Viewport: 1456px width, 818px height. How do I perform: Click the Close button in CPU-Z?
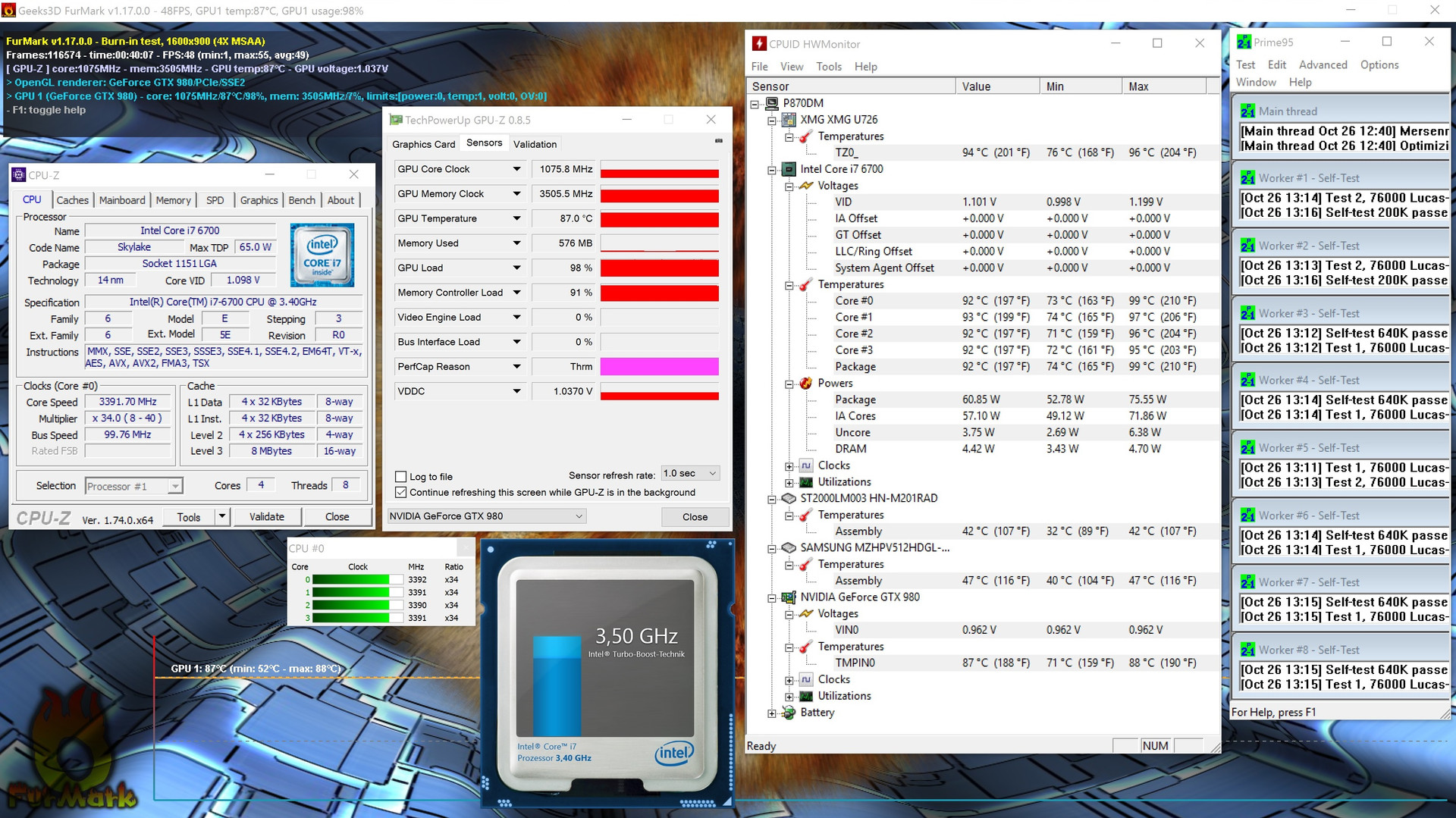337,517
